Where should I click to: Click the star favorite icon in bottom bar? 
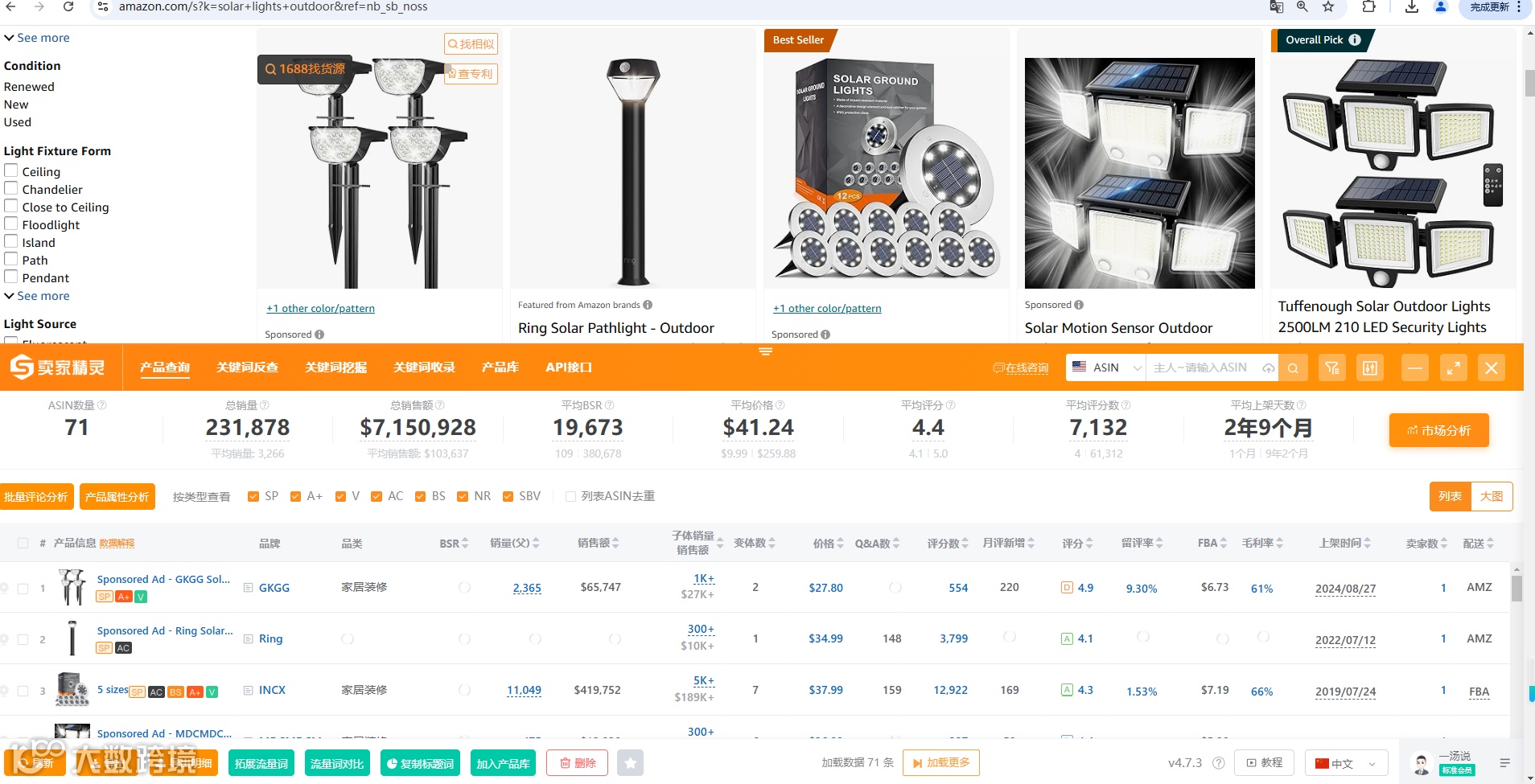point(631,763)
